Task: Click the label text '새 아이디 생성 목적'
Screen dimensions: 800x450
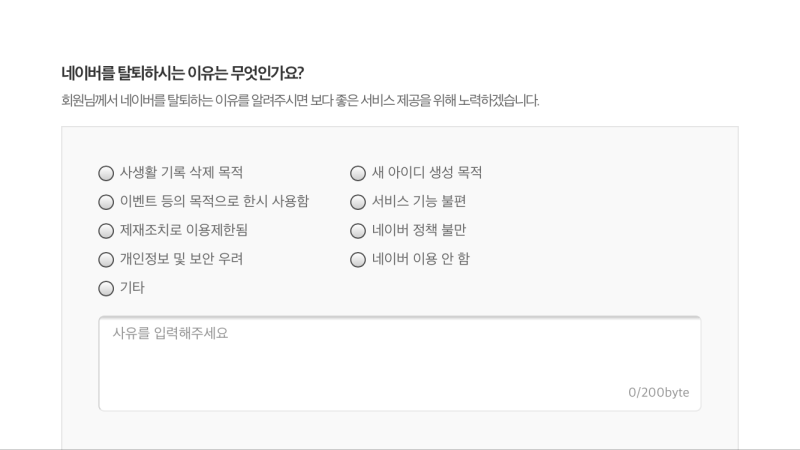Action: [x=427, y=172]
